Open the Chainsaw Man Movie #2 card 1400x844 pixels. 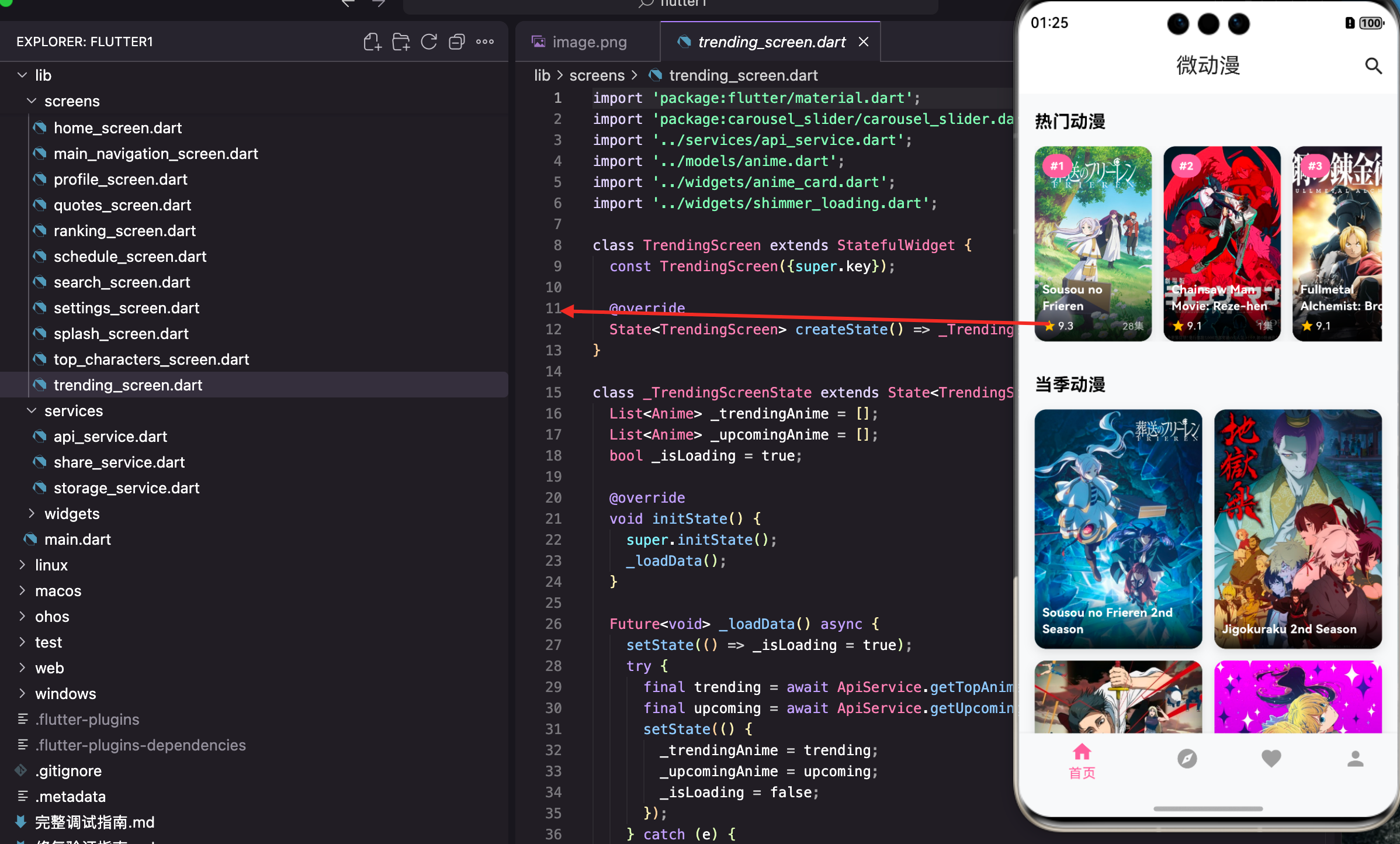1222,243
